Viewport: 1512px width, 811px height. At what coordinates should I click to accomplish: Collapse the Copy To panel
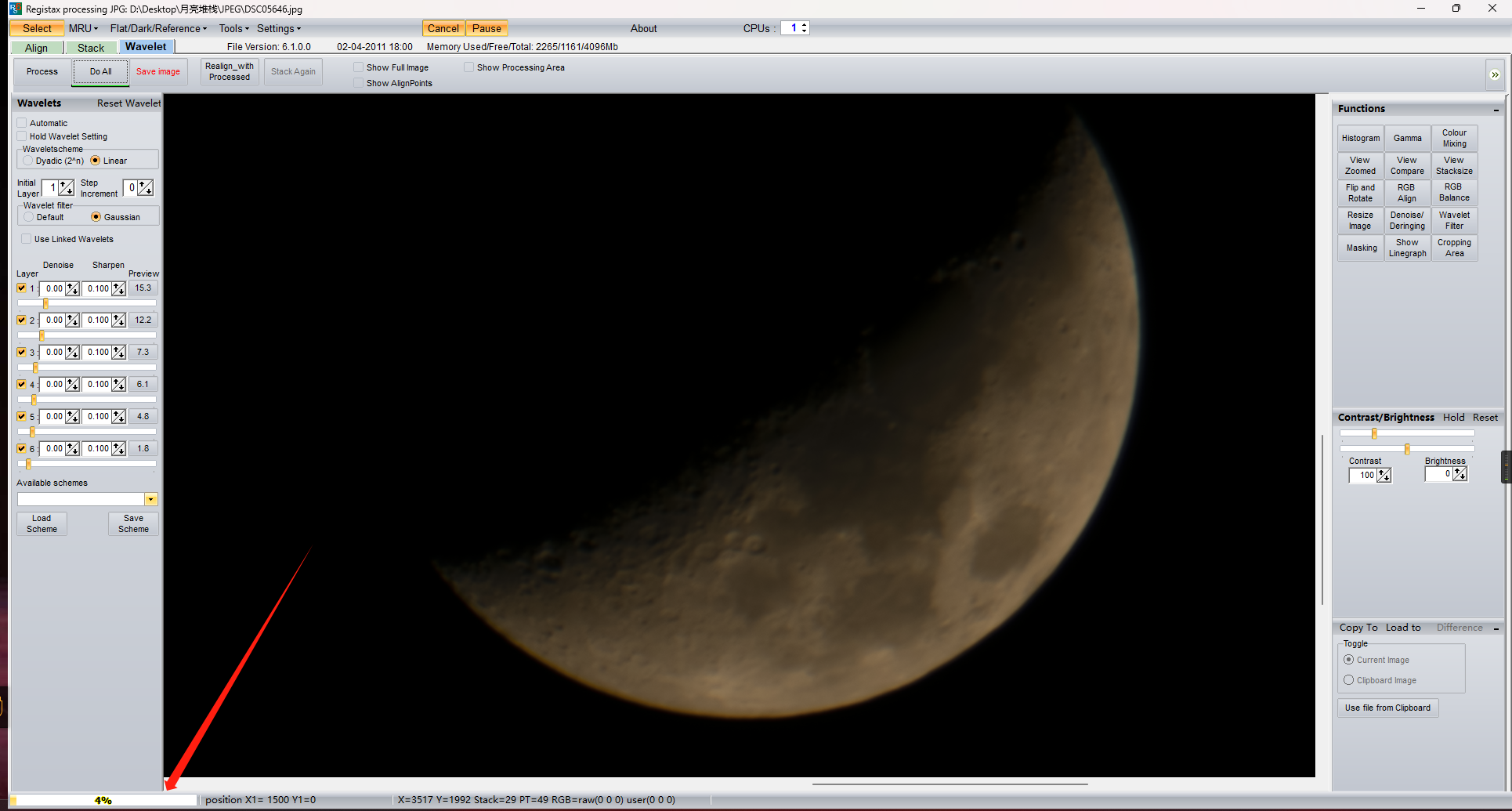pyautogui.click(x=1496, y=628)
